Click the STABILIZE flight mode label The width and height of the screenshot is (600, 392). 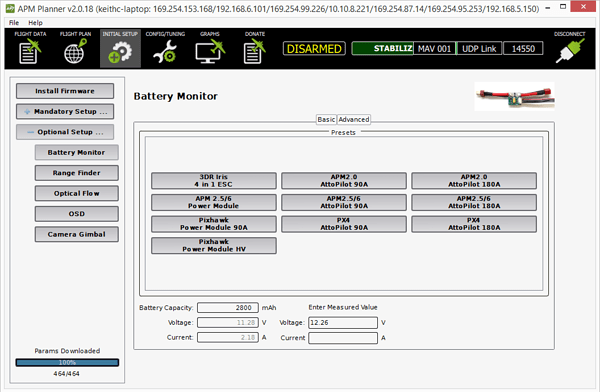pyautogui.click(x=382, y=48)
